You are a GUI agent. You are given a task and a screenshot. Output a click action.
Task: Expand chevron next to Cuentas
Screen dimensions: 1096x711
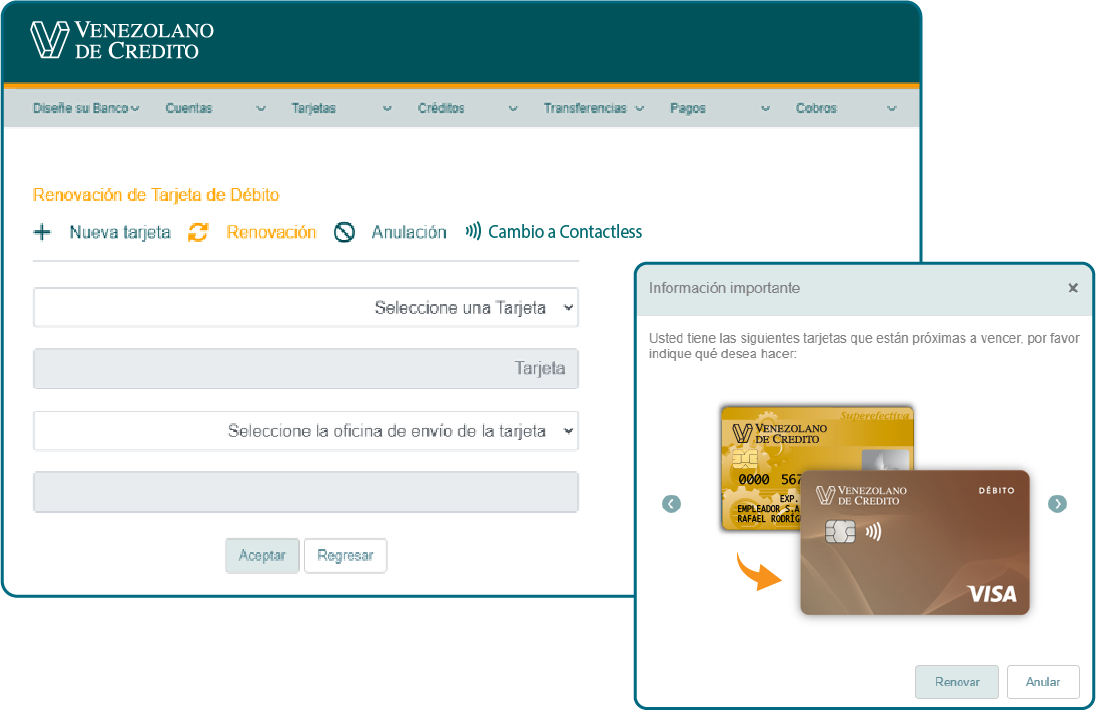[261, 108]
